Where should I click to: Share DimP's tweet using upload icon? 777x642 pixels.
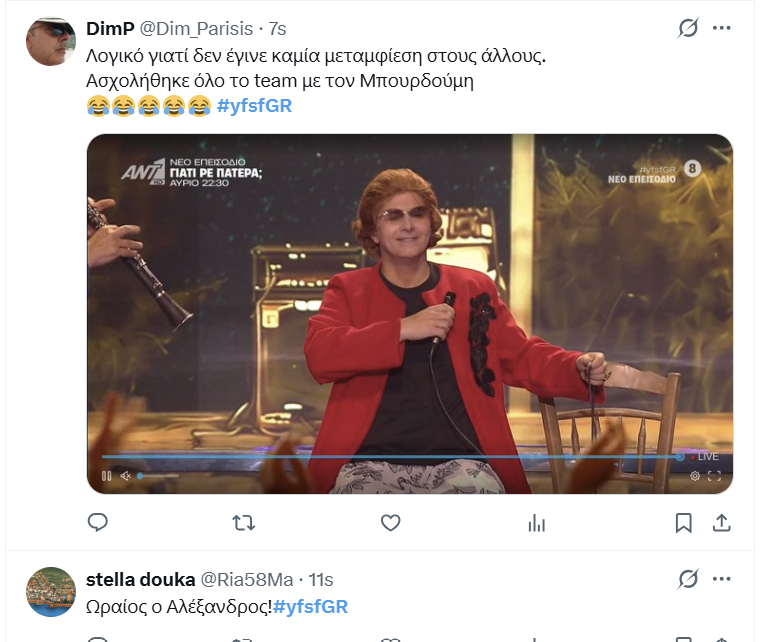tap(722, 523)
